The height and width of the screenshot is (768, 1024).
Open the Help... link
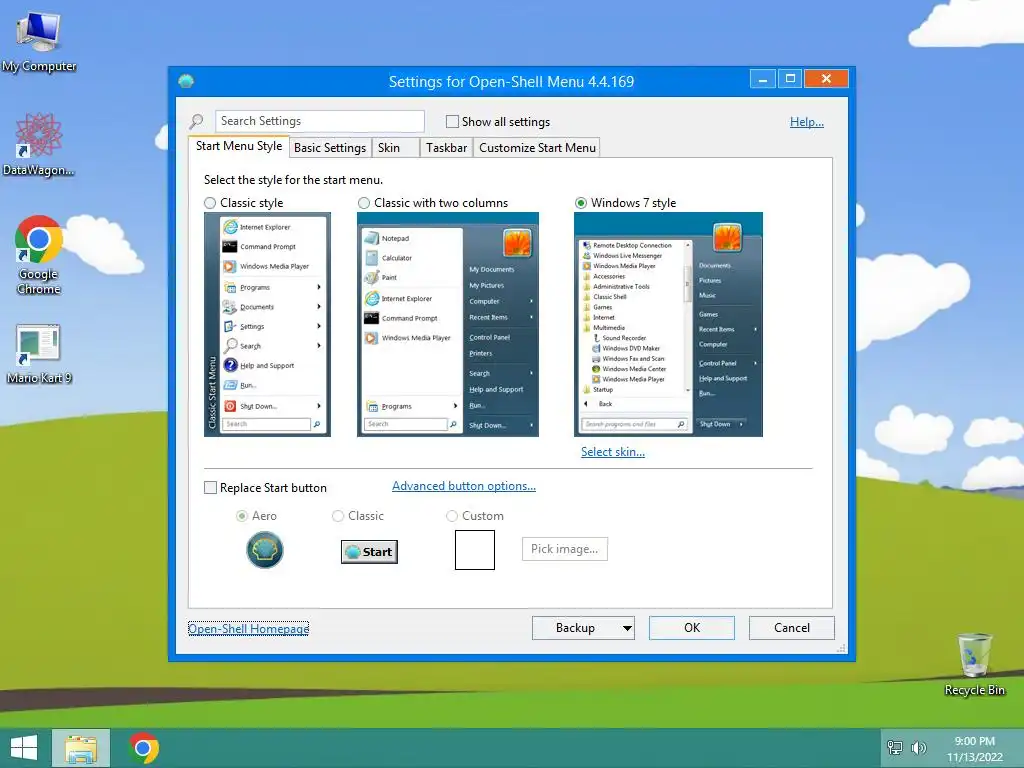(807, 122)
